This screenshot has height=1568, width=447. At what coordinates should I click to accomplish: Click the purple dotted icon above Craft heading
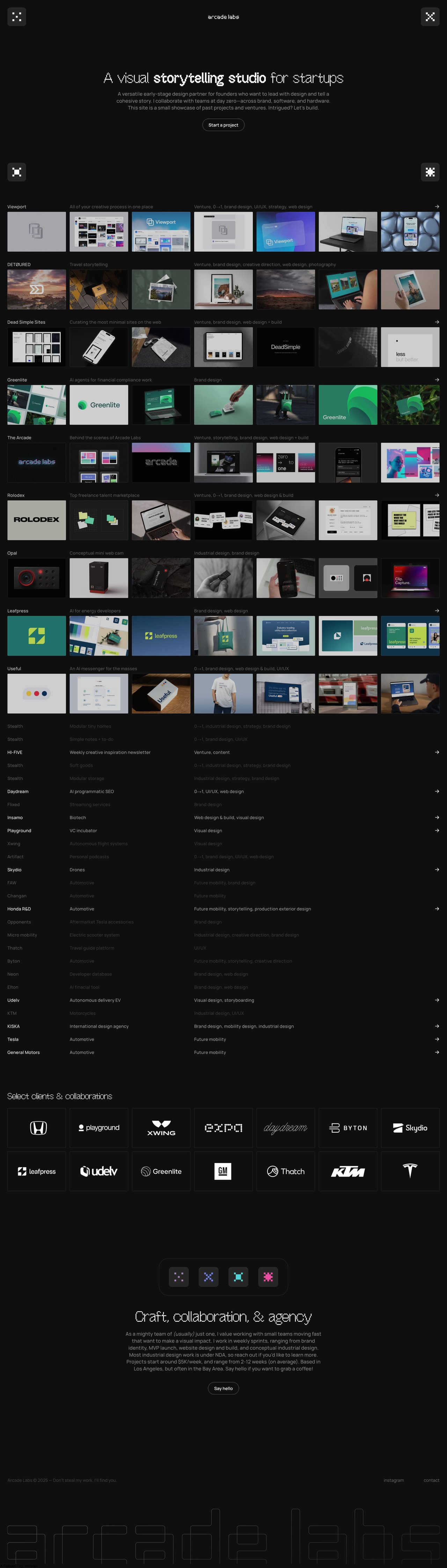[179, 1277]
